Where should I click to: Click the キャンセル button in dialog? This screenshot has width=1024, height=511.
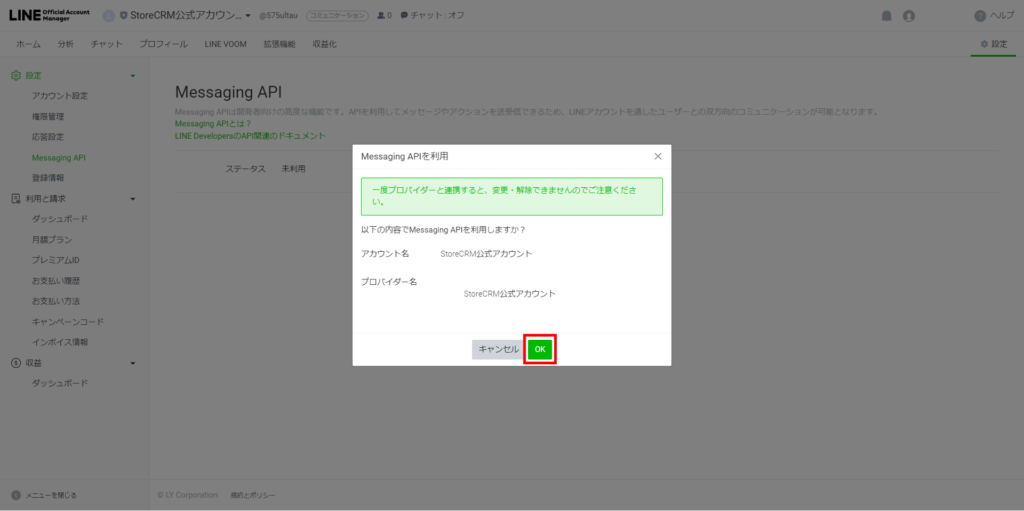click(x=498, y=350)
